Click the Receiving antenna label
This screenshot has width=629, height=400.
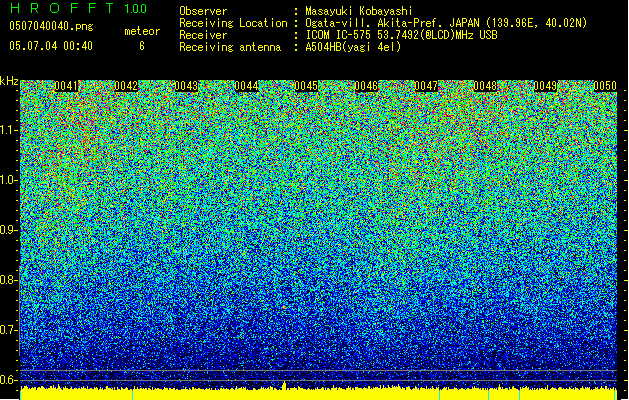coord(230,47)
